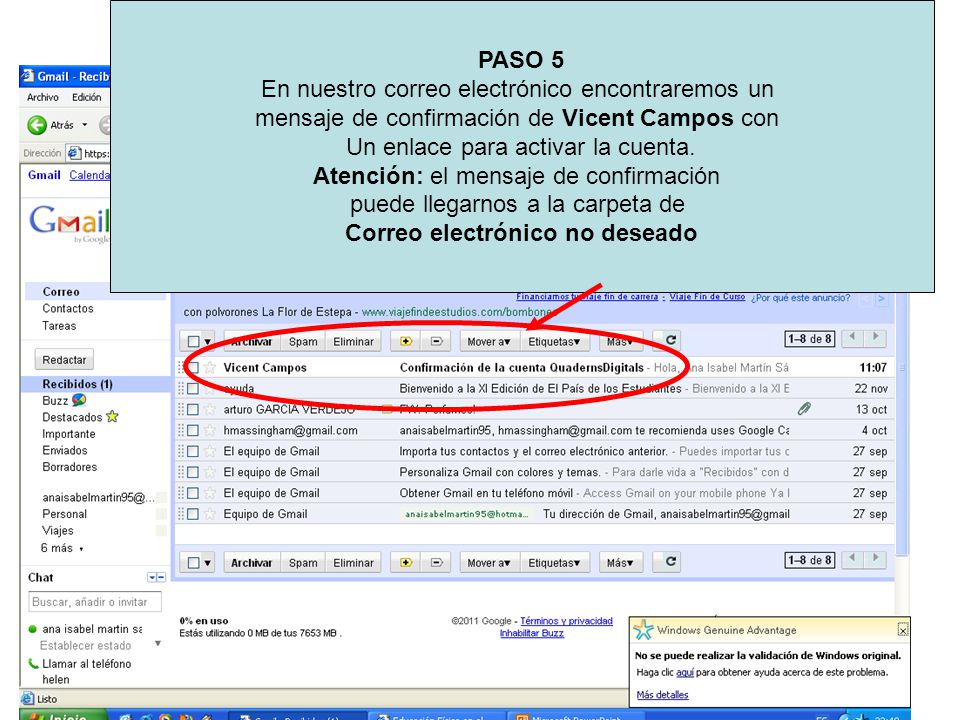Screen dimensions: 960x720
Task: Open the Recibidos (1) folder
Action: coord(77,384)
